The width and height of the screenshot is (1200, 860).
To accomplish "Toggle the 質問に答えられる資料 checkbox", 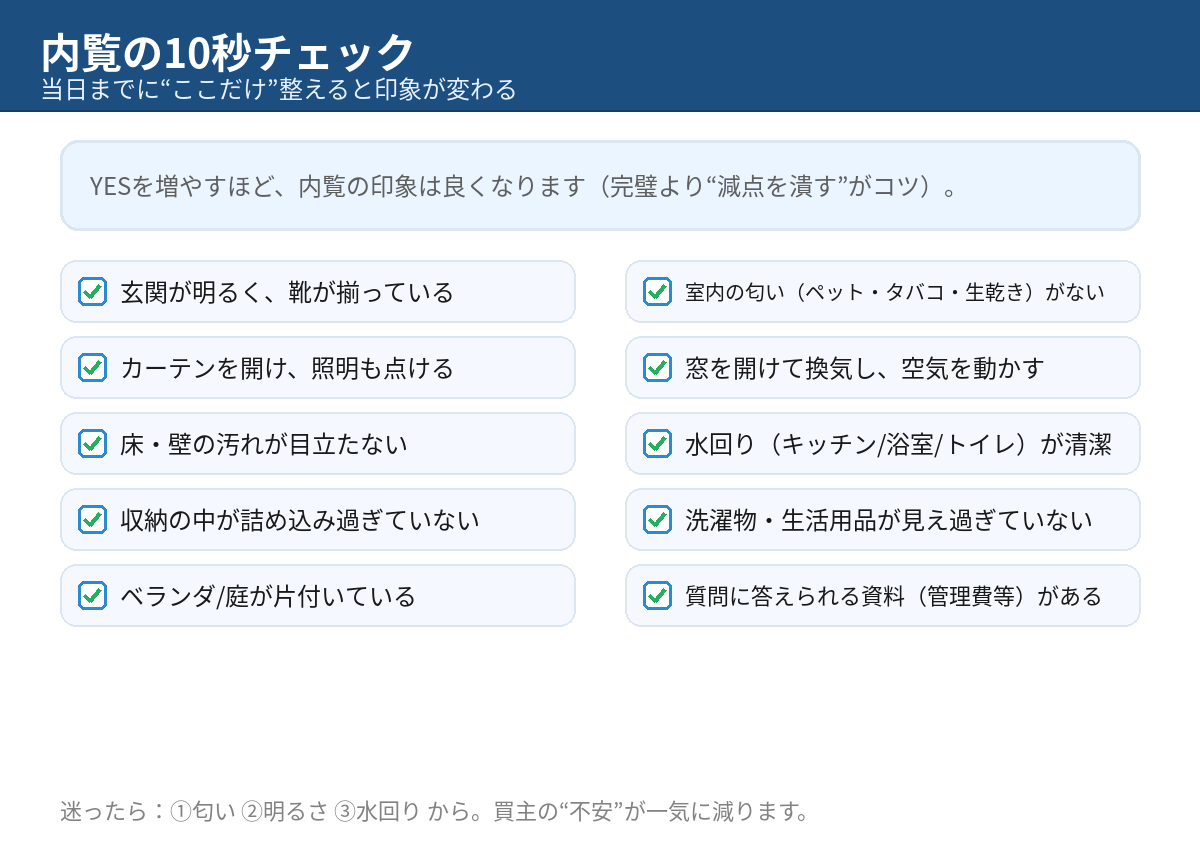I will [658, 596].
